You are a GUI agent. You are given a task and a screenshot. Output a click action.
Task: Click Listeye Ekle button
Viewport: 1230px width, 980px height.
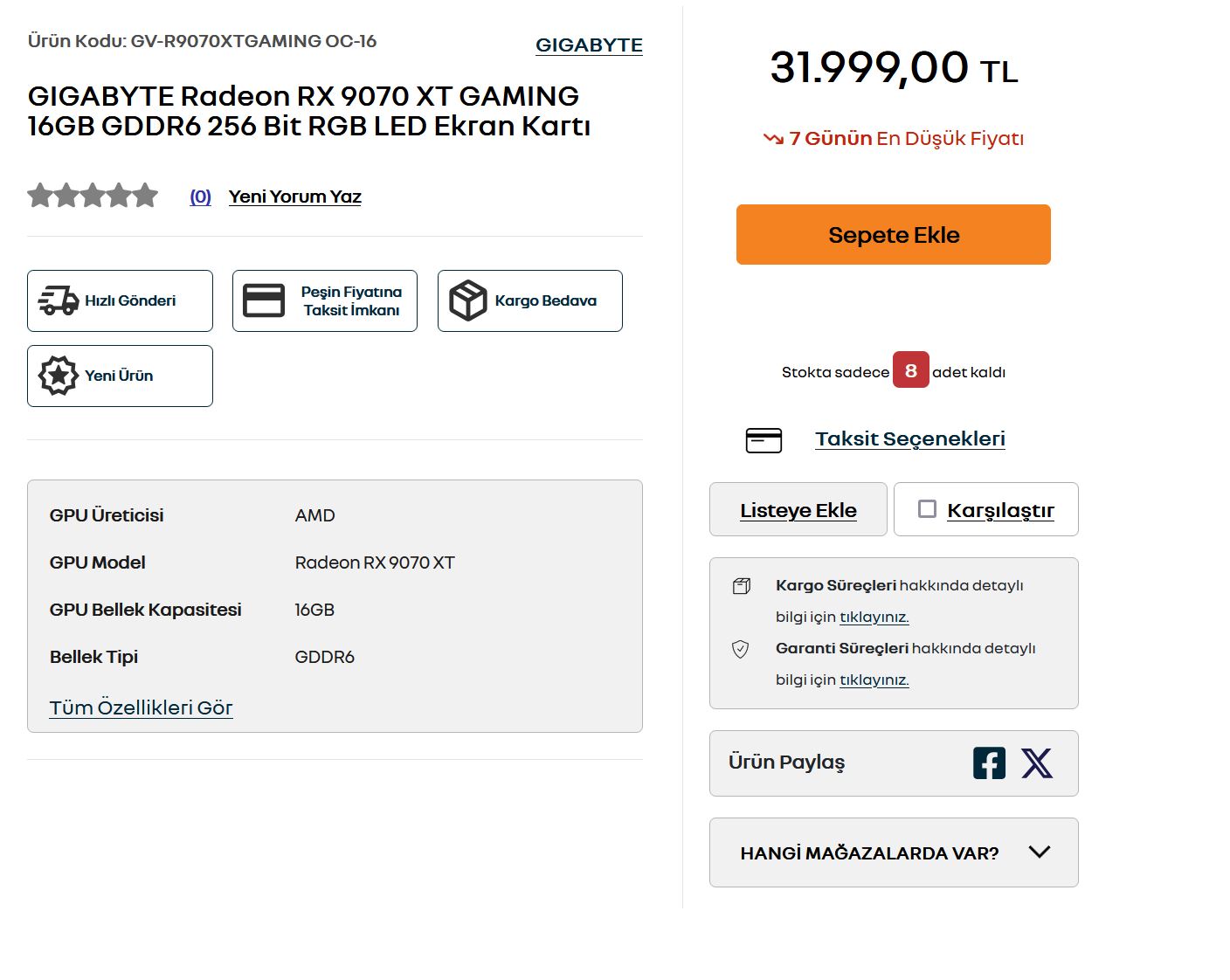pos(798,509)
